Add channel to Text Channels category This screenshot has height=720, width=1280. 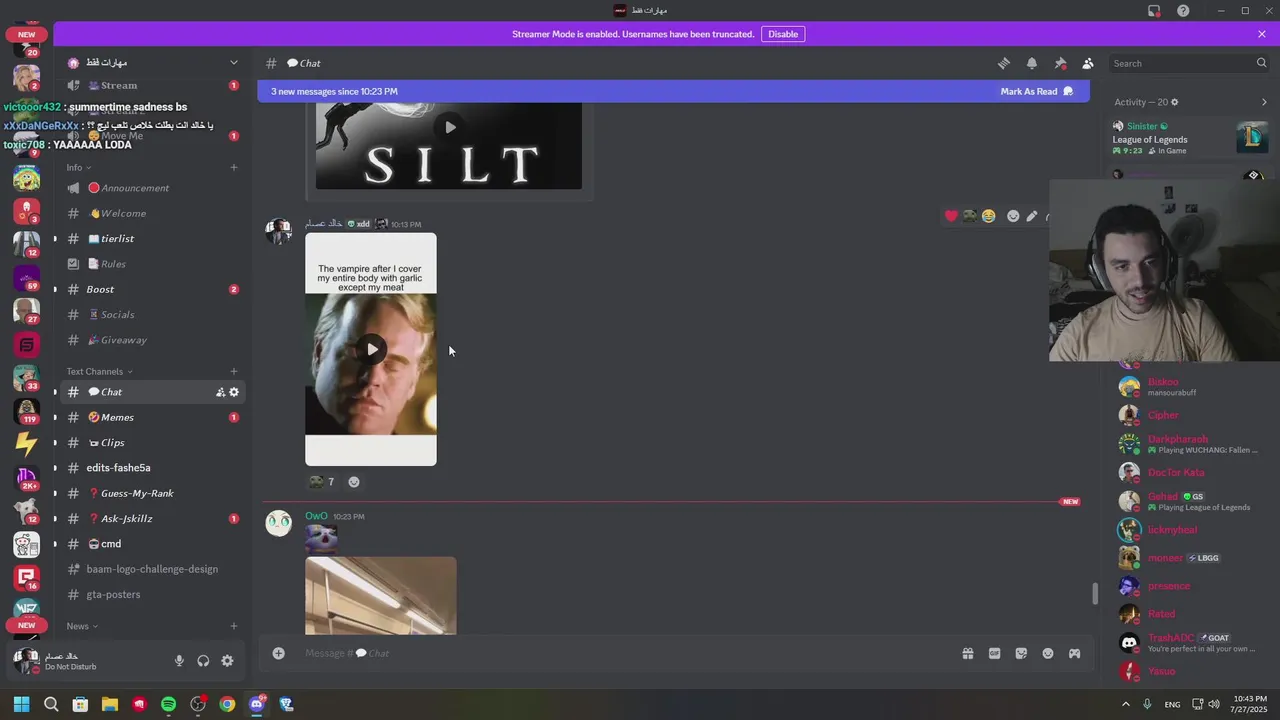(x=234, y=372)
